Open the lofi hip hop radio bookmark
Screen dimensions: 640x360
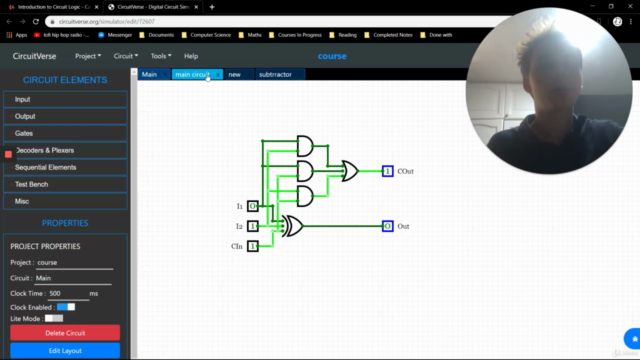point(61,35)
